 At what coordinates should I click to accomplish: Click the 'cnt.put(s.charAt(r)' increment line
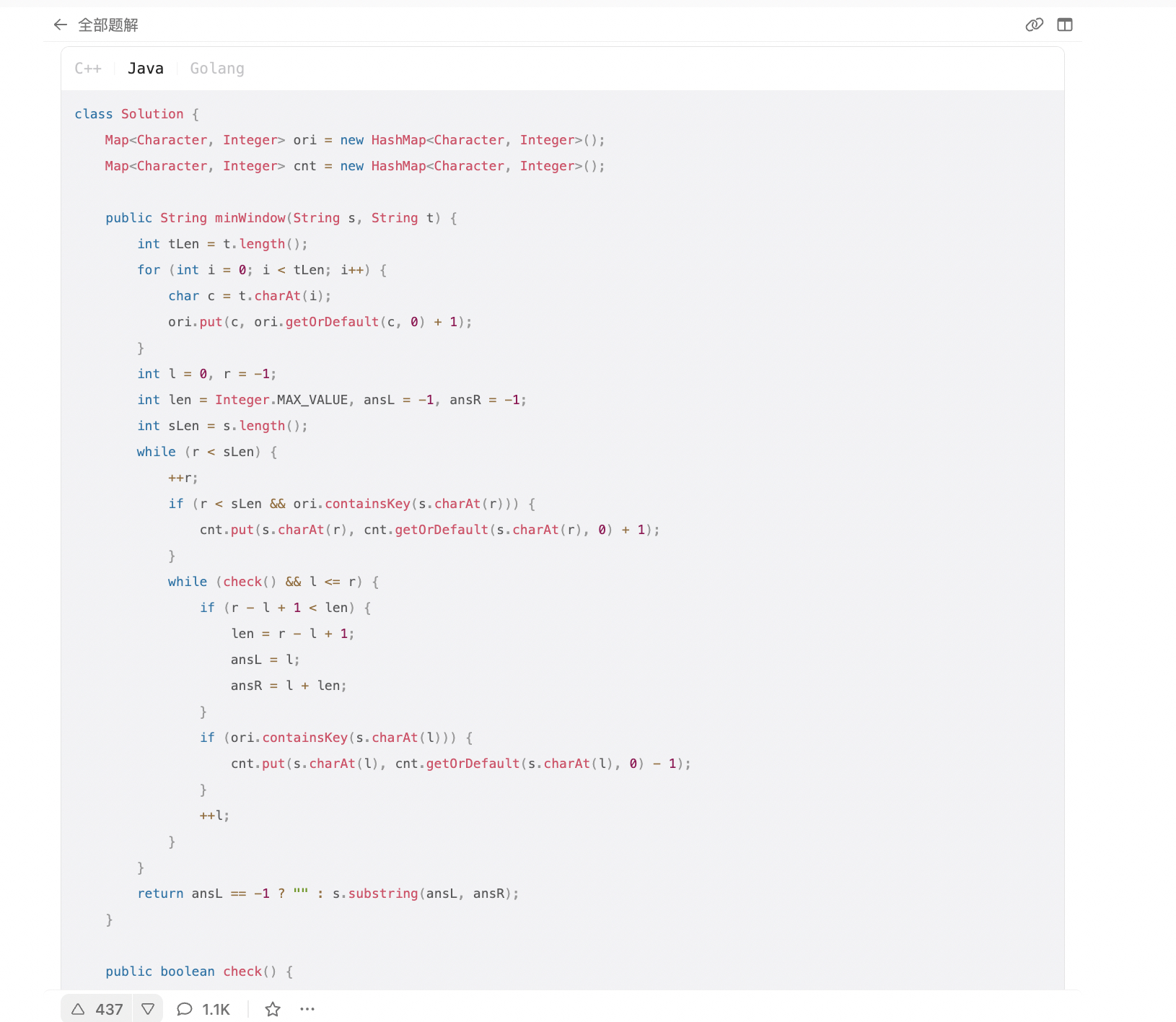click(x=430, y=530)
